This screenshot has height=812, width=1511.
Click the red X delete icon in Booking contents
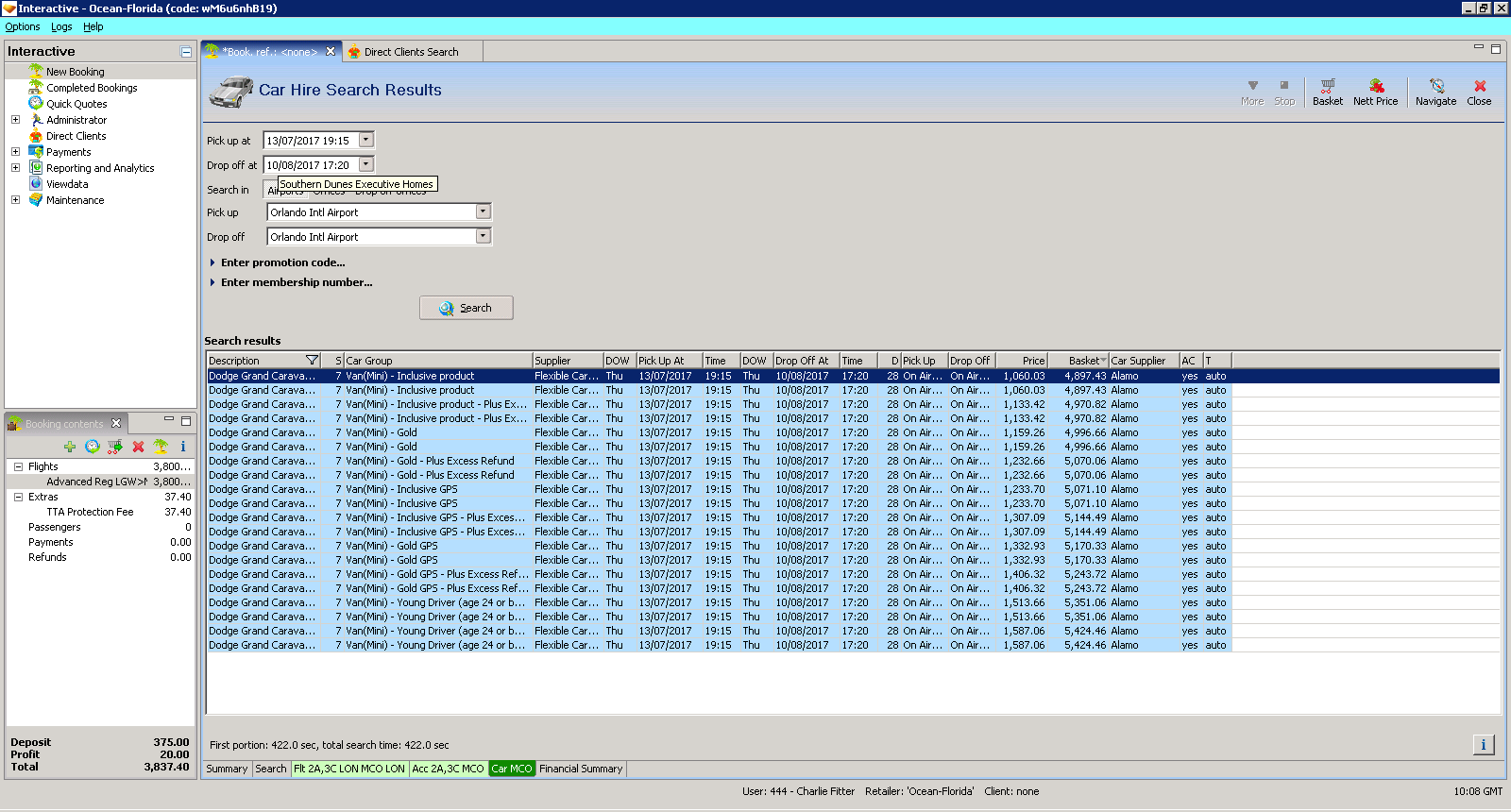138,447
